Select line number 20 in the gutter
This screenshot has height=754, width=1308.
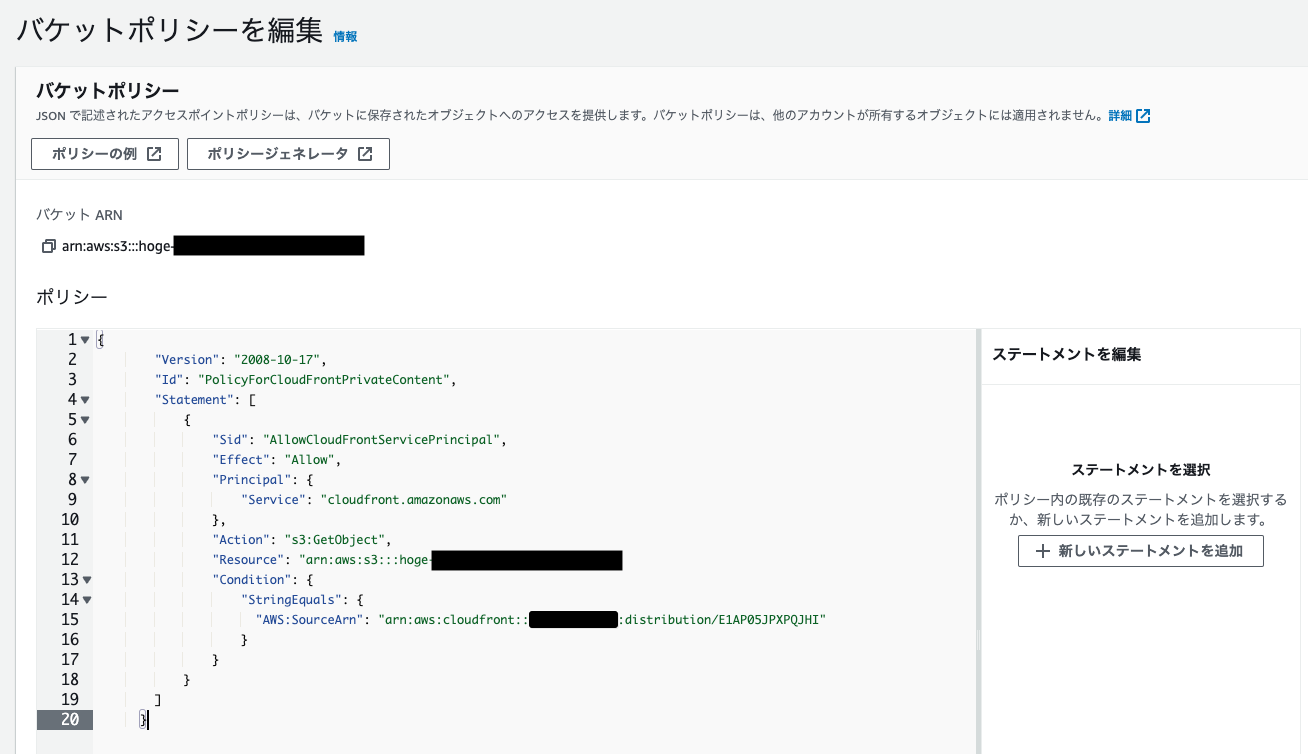tap(70, 719)
